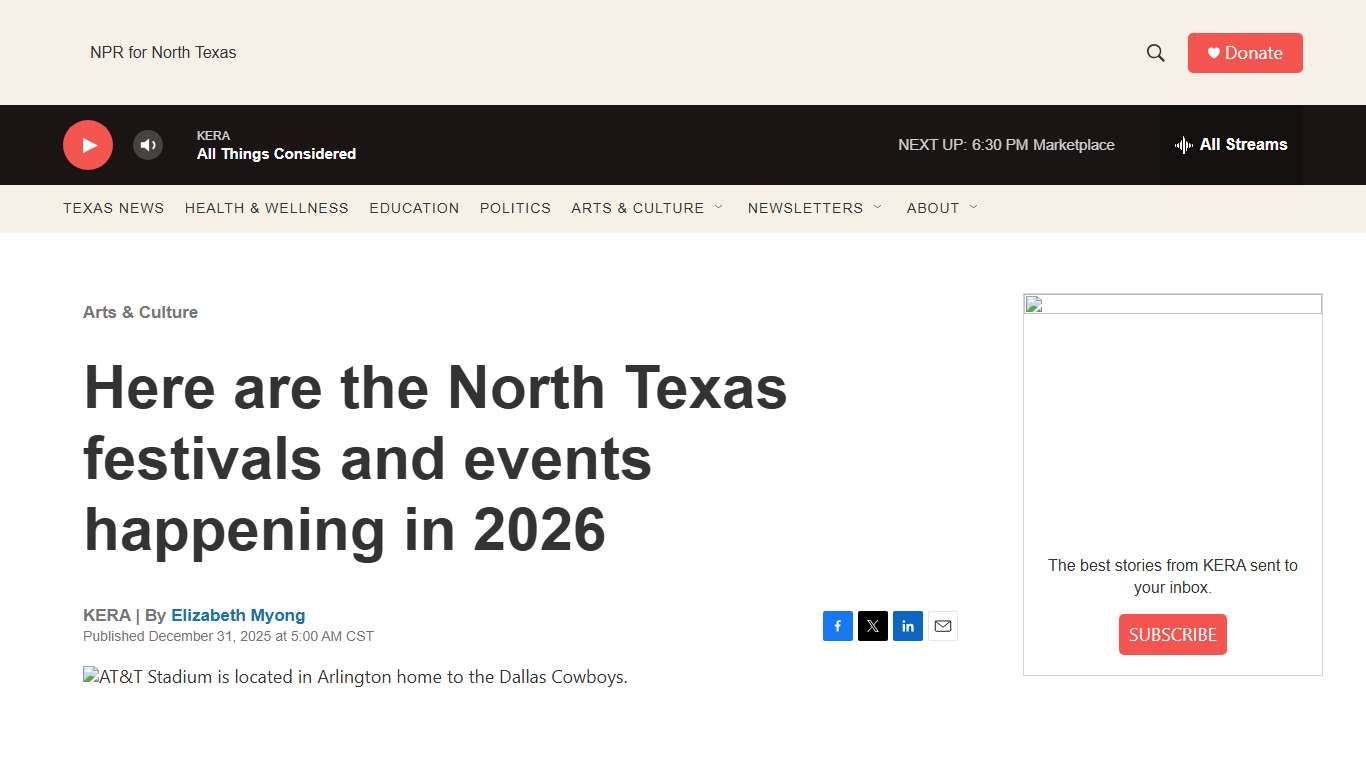Viewport: 1366px width, 768px height.
Task: Open the Education section
Action: 414,208
